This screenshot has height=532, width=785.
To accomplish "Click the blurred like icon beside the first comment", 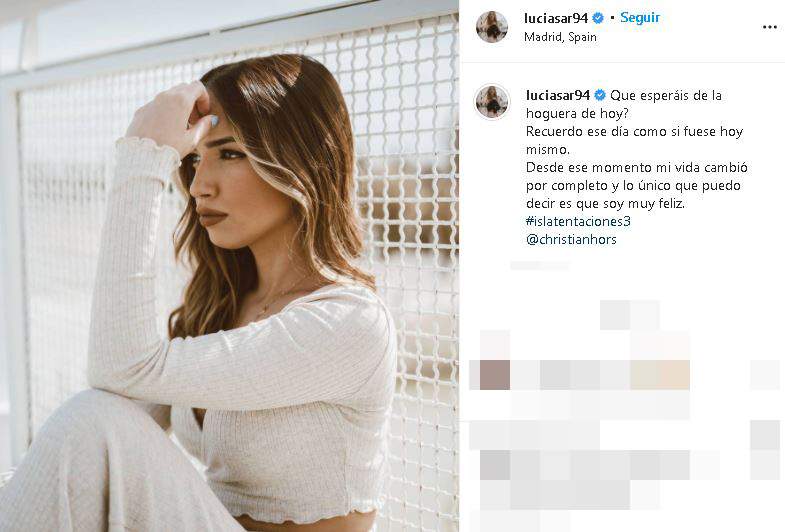I will (x=765, y=374).
